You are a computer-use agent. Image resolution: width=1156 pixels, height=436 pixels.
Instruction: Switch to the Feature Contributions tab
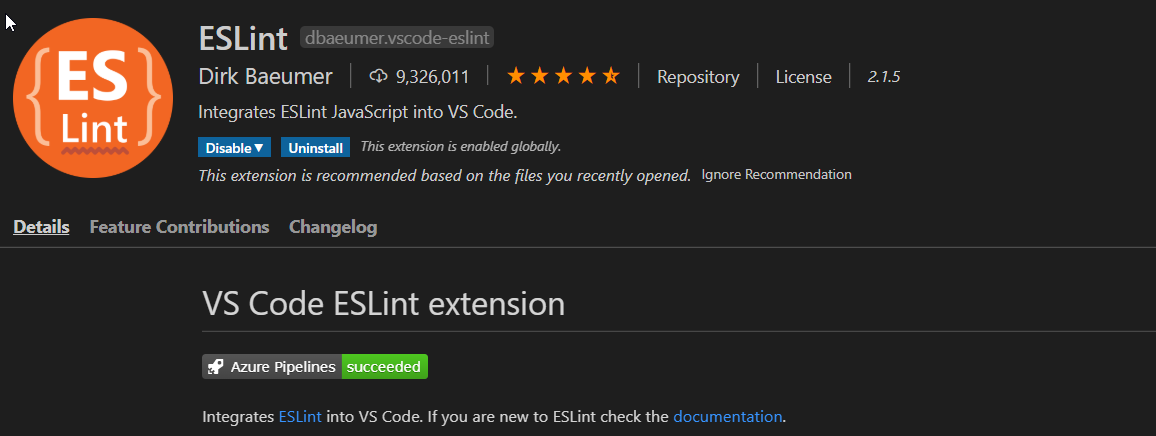click(179, 227)
